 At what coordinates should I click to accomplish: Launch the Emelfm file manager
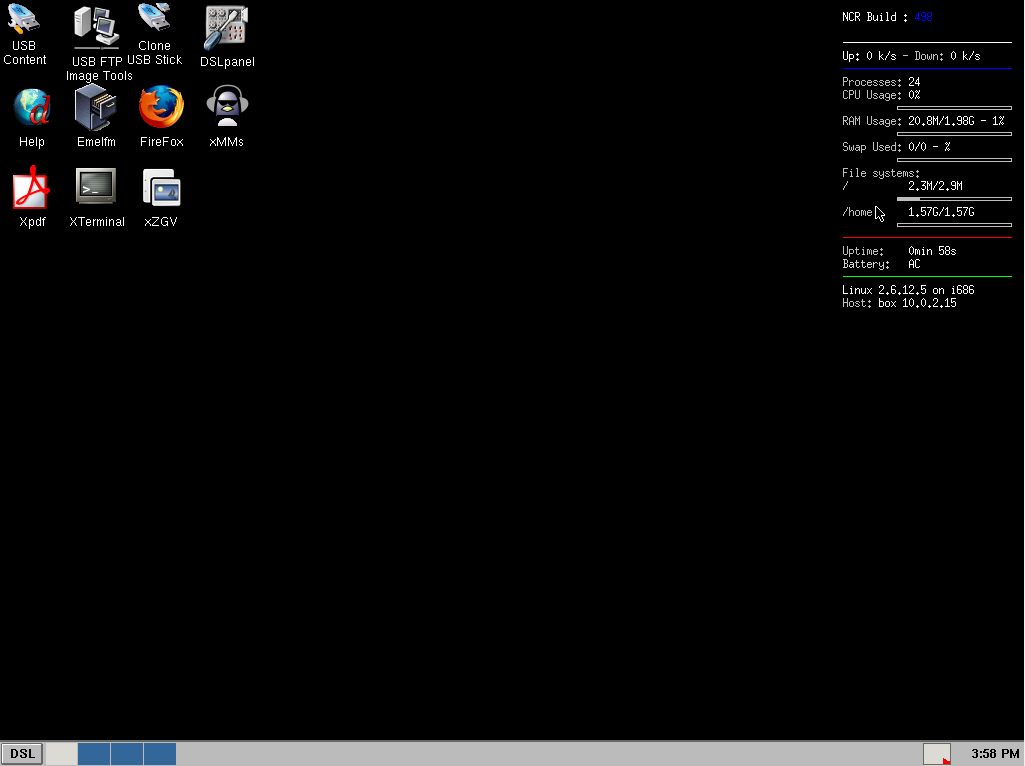pyautogui.click(x=96, y=105)
